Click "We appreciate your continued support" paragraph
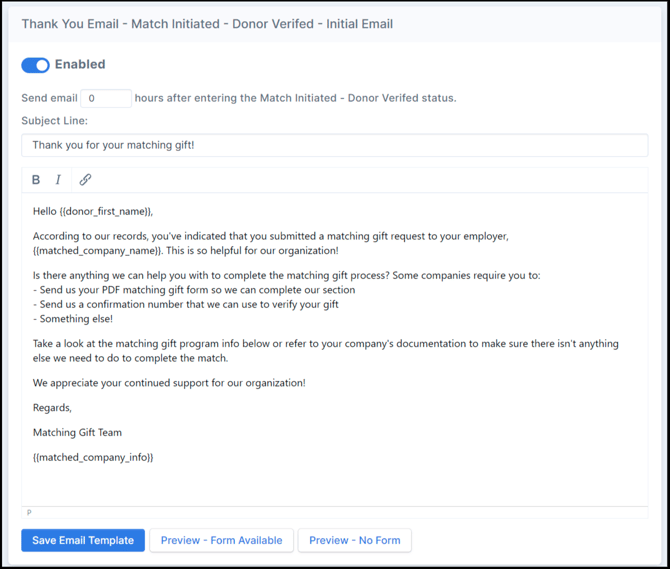 169,382
